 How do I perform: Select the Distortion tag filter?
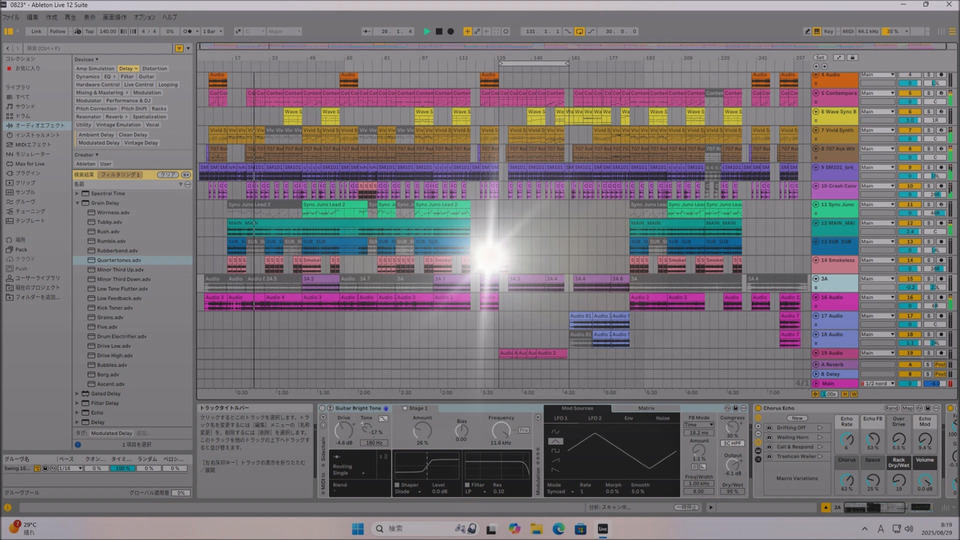pos(155,68)
